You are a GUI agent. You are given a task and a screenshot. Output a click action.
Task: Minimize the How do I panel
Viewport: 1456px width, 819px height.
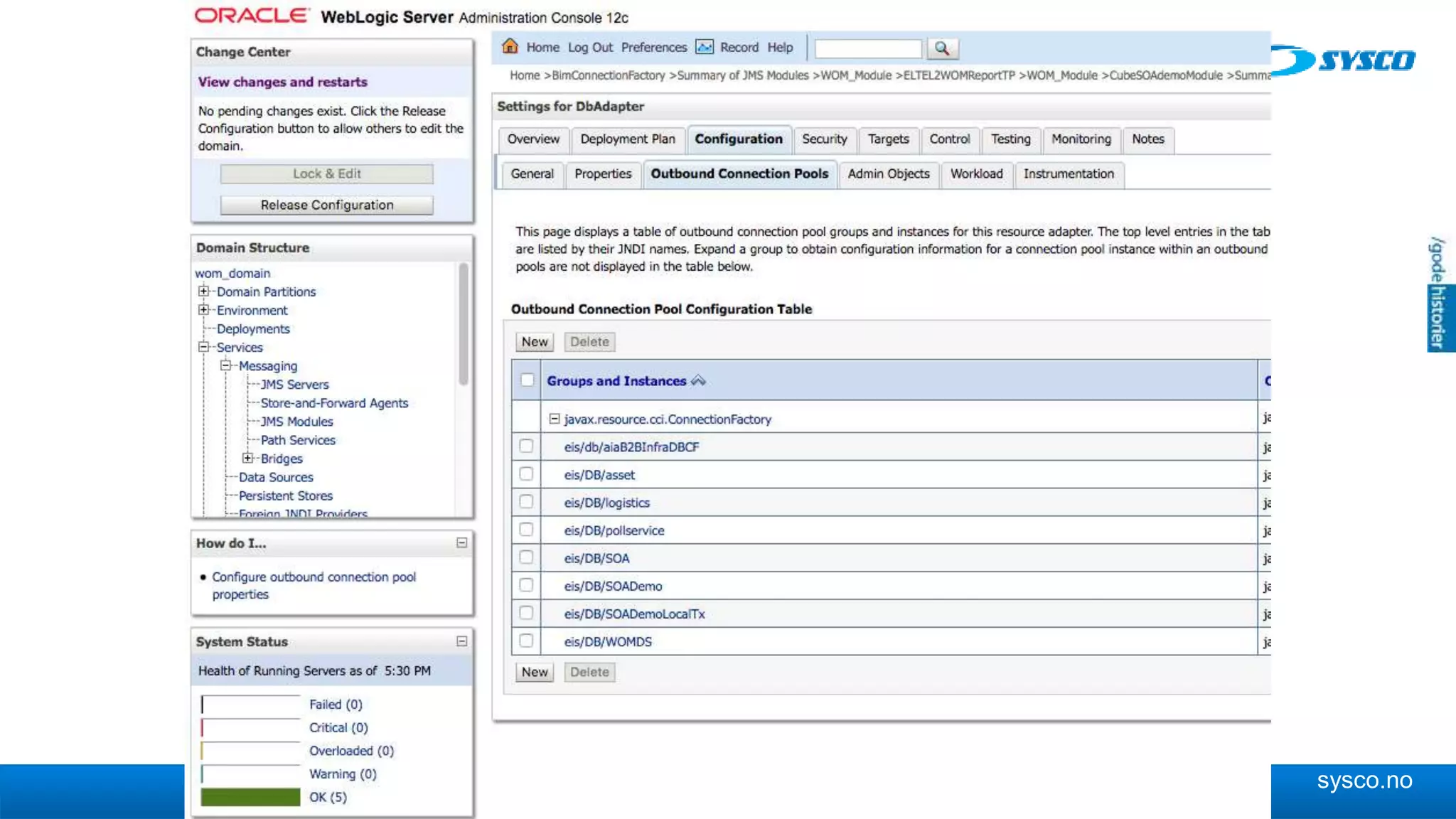461,543
